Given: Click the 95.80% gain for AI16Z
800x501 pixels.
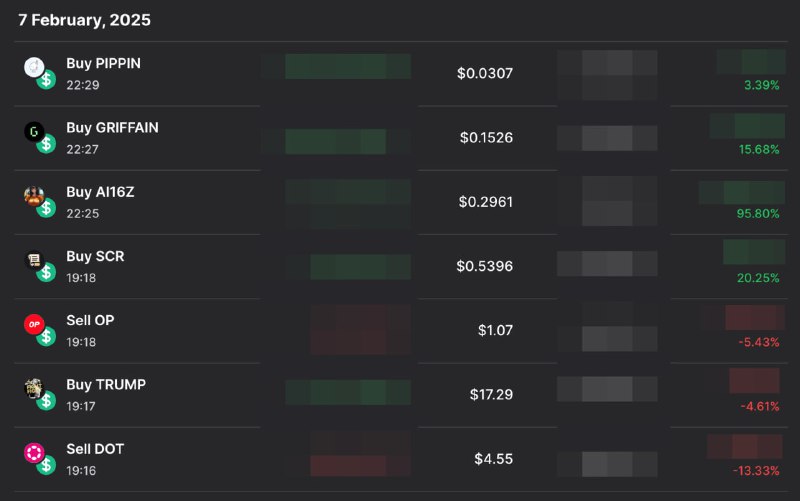Looking at the screenshot, I should 758,214.
